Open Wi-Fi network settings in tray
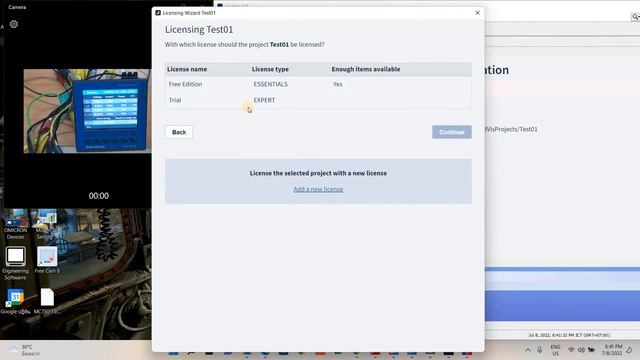Viewport: 640px width, 360px height. tap(571, 350)
